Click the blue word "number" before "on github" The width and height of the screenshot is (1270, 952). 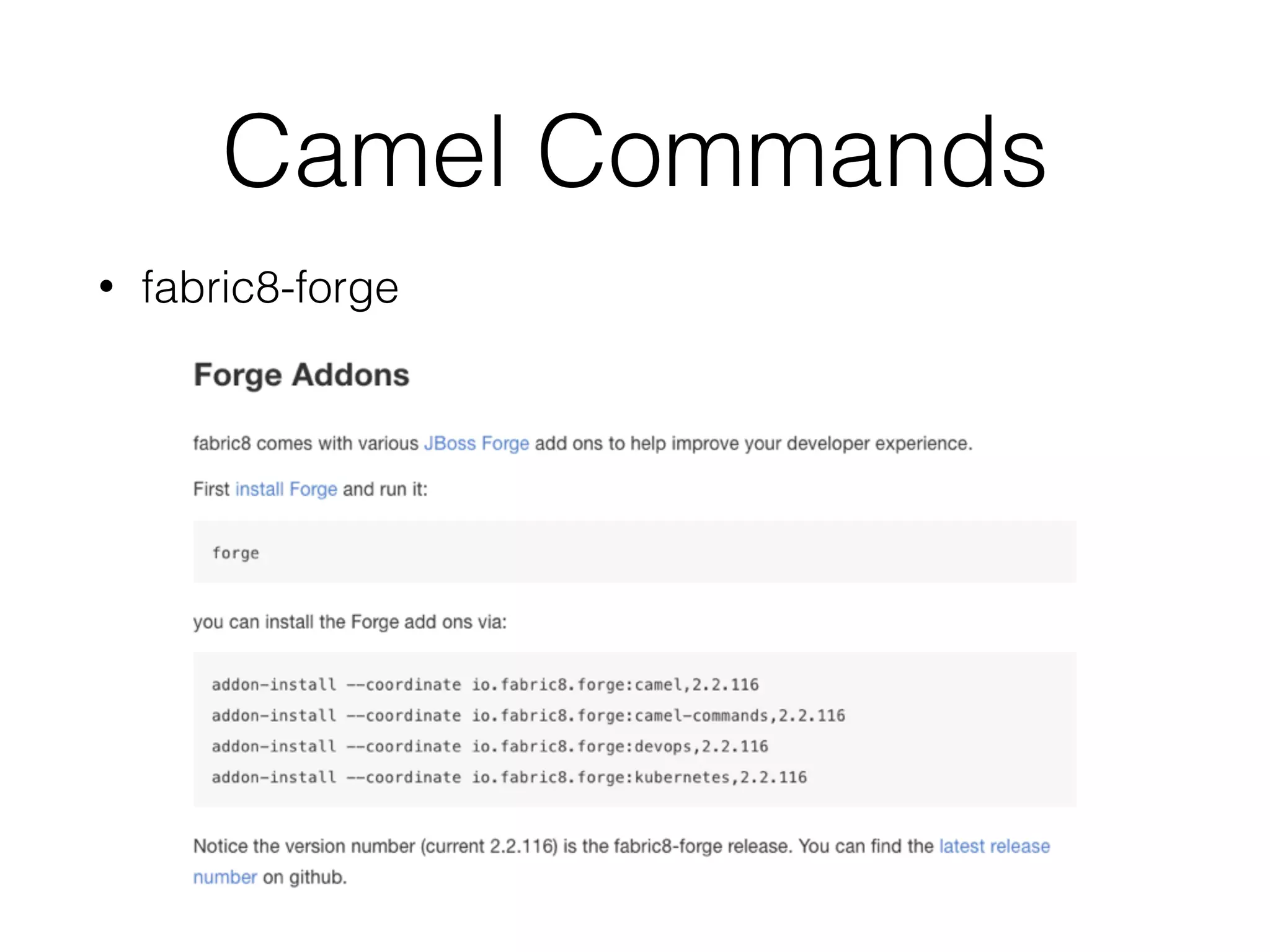tap(224, 878)
